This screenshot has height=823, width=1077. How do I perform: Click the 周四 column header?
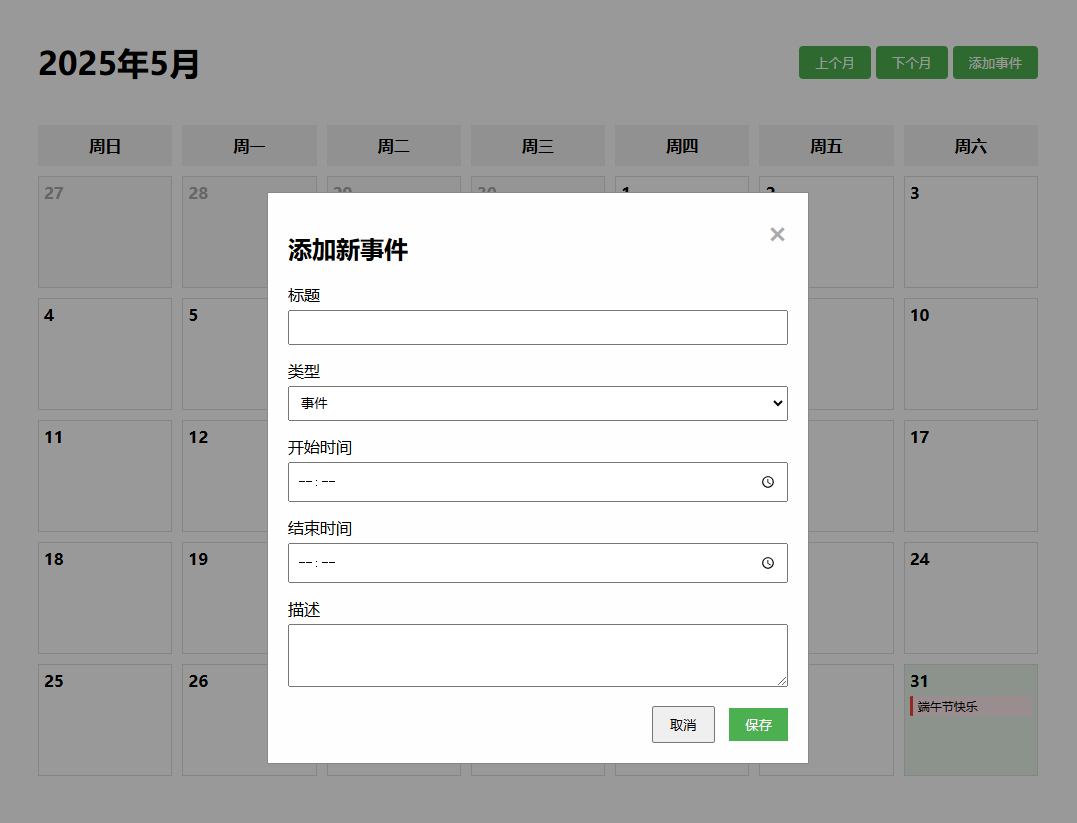[682, 146]
